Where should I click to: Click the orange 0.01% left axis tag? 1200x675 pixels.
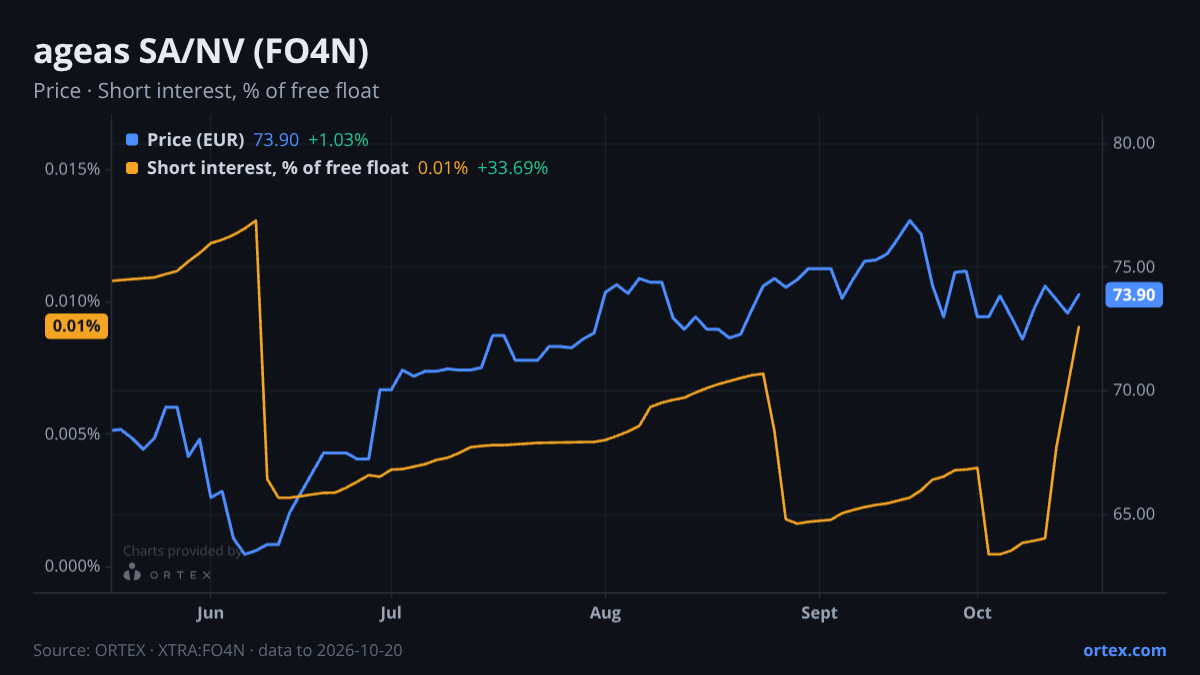76,326
